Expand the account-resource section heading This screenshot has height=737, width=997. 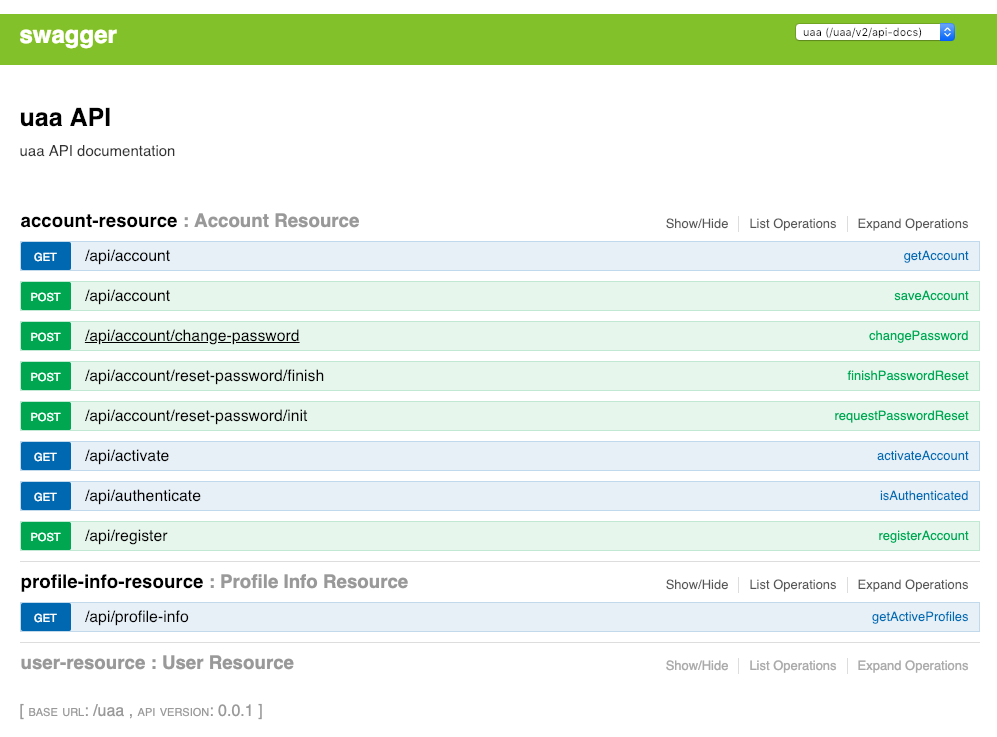189,221
